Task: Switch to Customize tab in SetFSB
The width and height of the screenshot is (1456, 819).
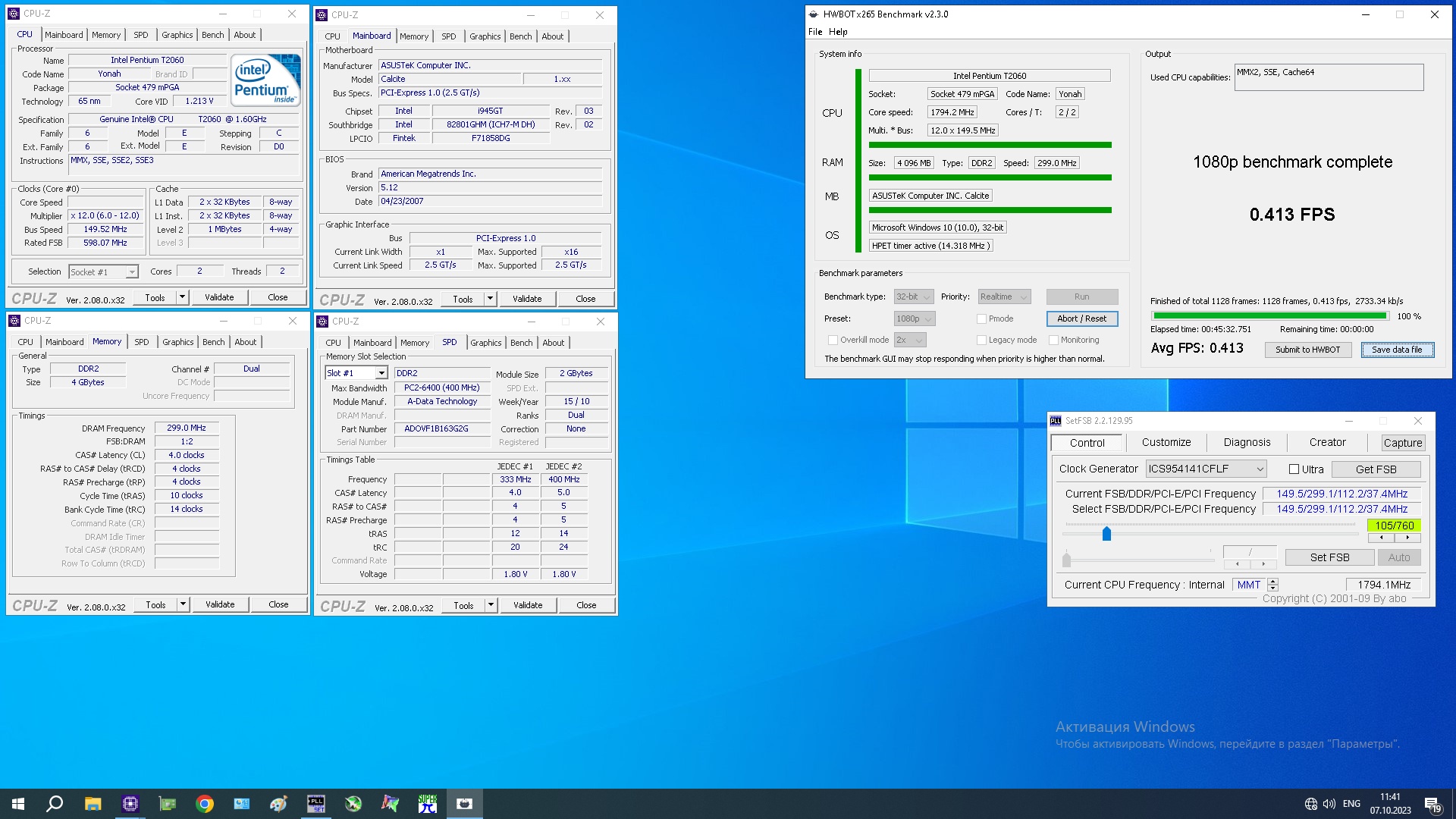Action: 1166,442
